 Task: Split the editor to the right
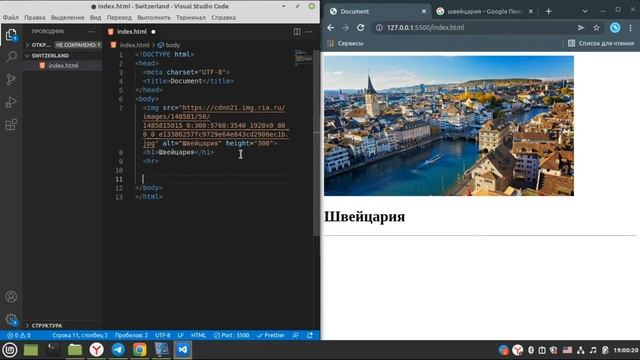tap(297, 31)
